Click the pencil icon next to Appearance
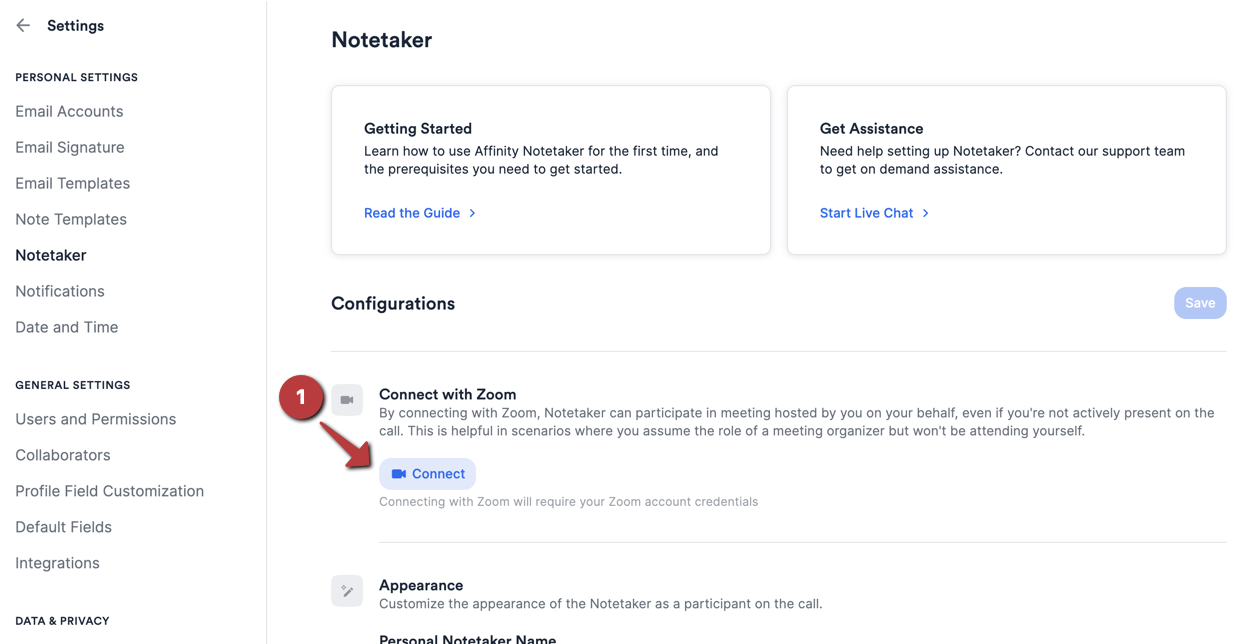The image size is (1252, 644). (347, 591)
